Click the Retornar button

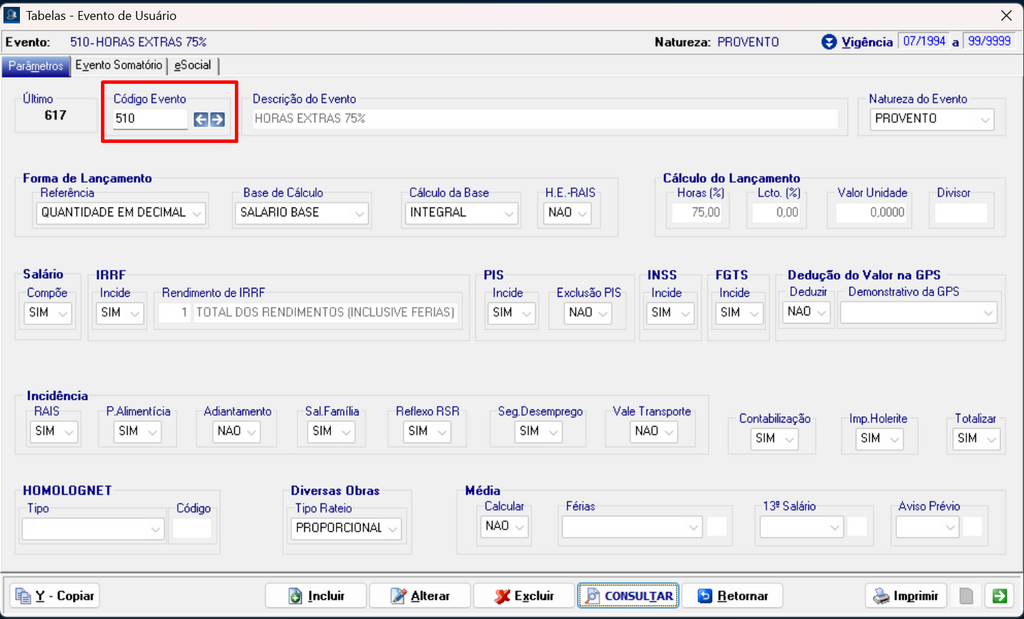[732, 595]
